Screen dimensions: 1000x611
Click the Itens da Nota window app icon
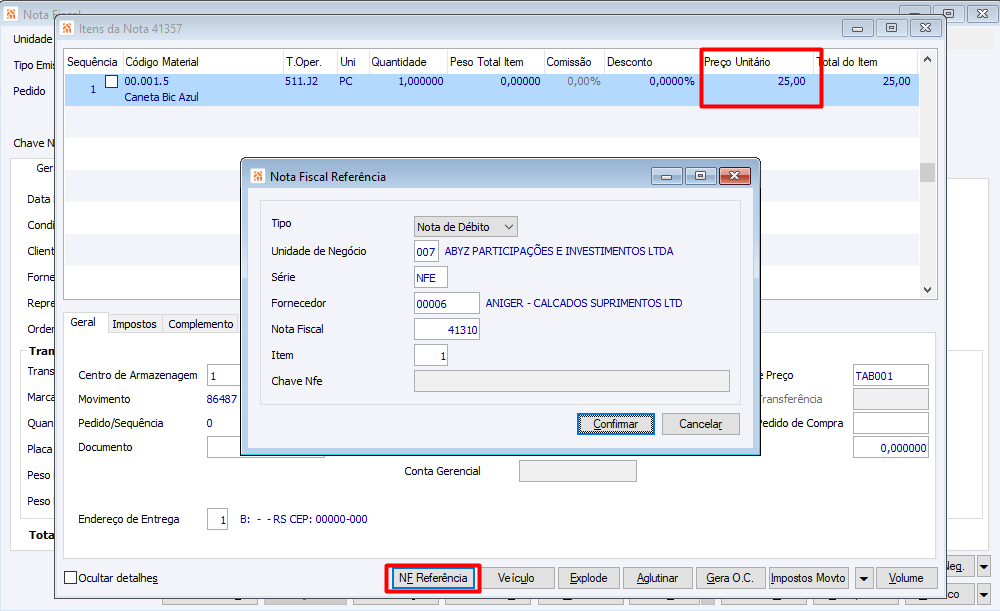(x=67, y=28)
